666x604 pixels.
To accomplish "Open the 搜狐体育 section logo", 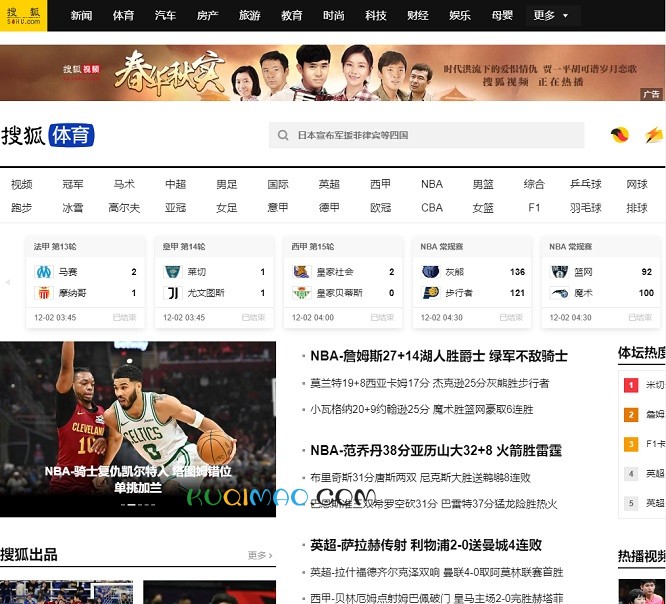I will click(48, 135).
